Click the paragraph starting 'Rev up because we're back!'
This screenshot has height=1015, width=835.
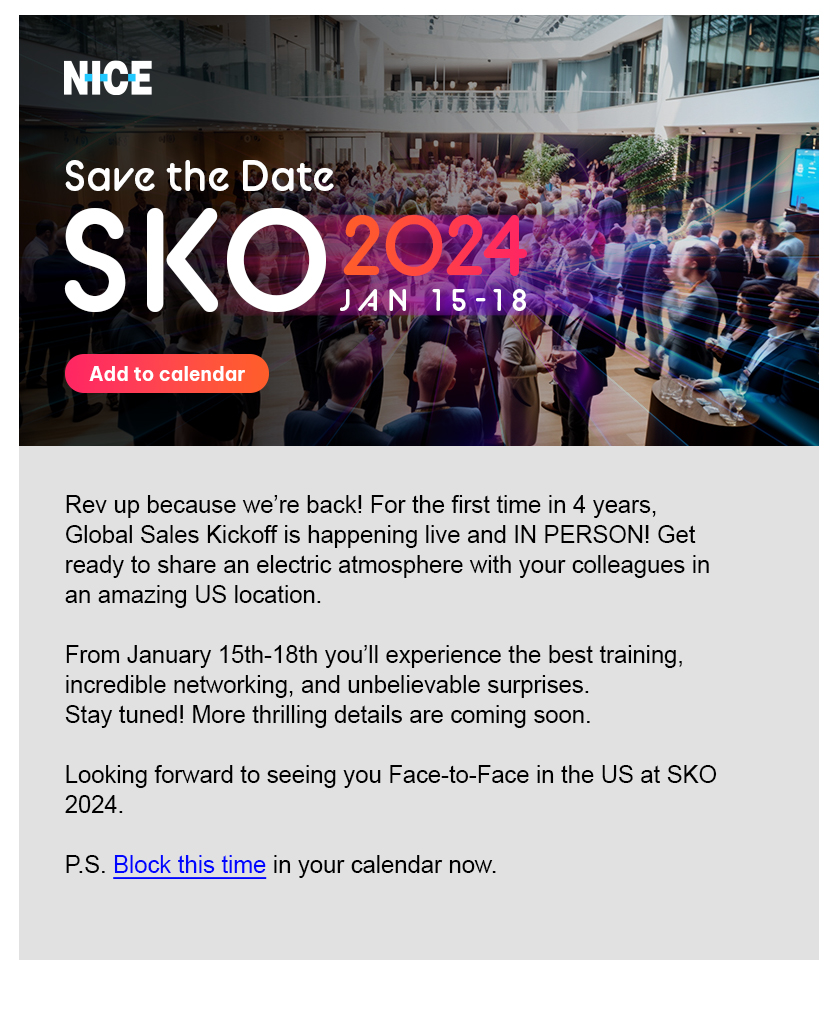[387, 550]
